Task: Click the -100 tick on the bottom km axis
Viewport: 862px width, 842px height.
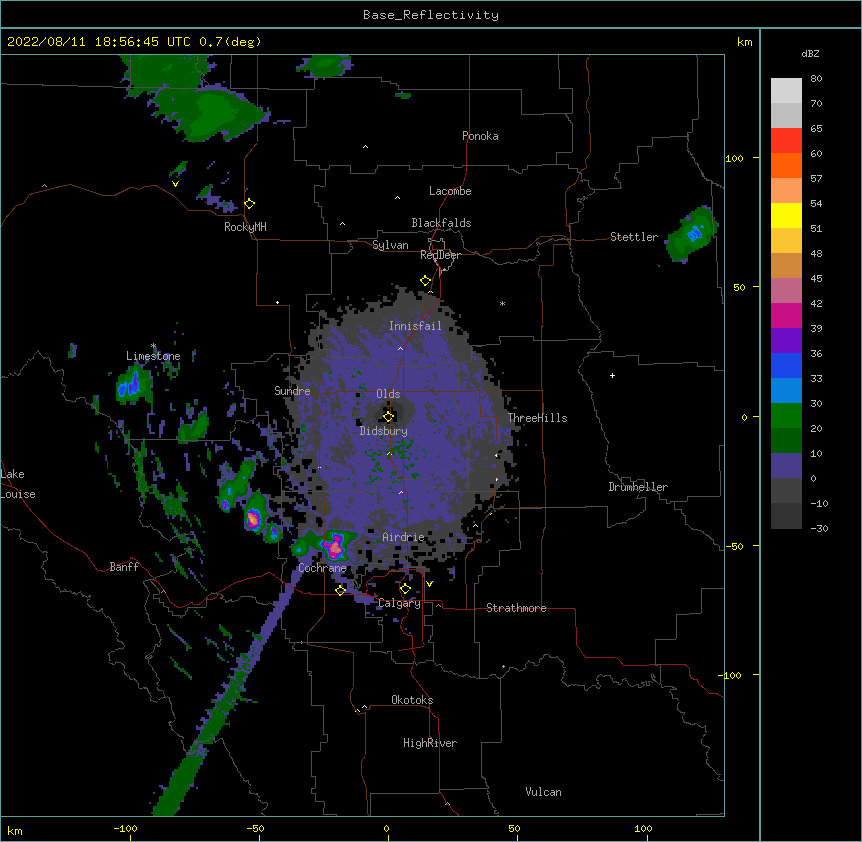Action: point(126,829)
